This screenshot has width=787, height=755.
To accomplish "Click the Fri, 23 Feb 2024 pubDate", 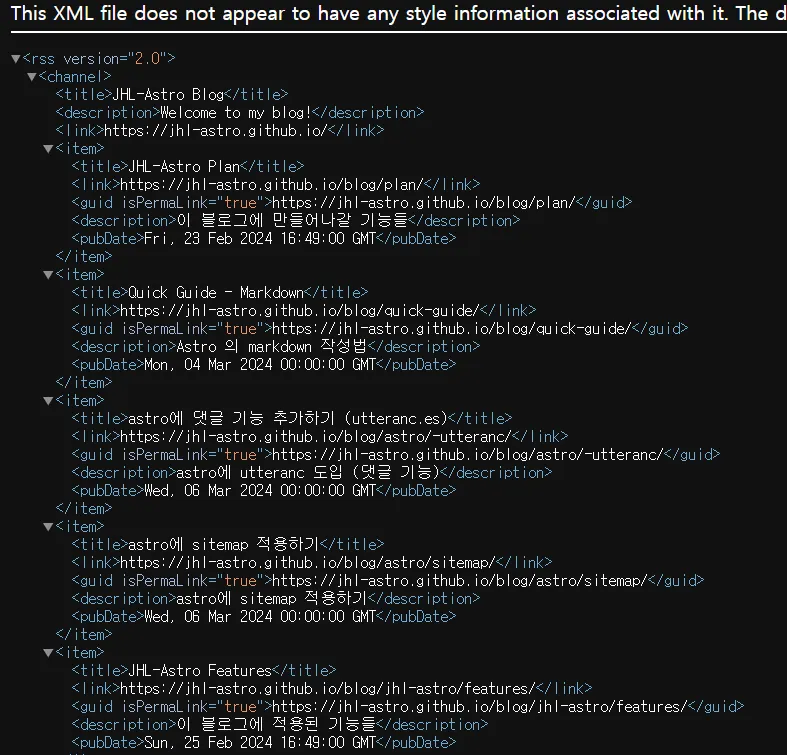I will [260, 238].
